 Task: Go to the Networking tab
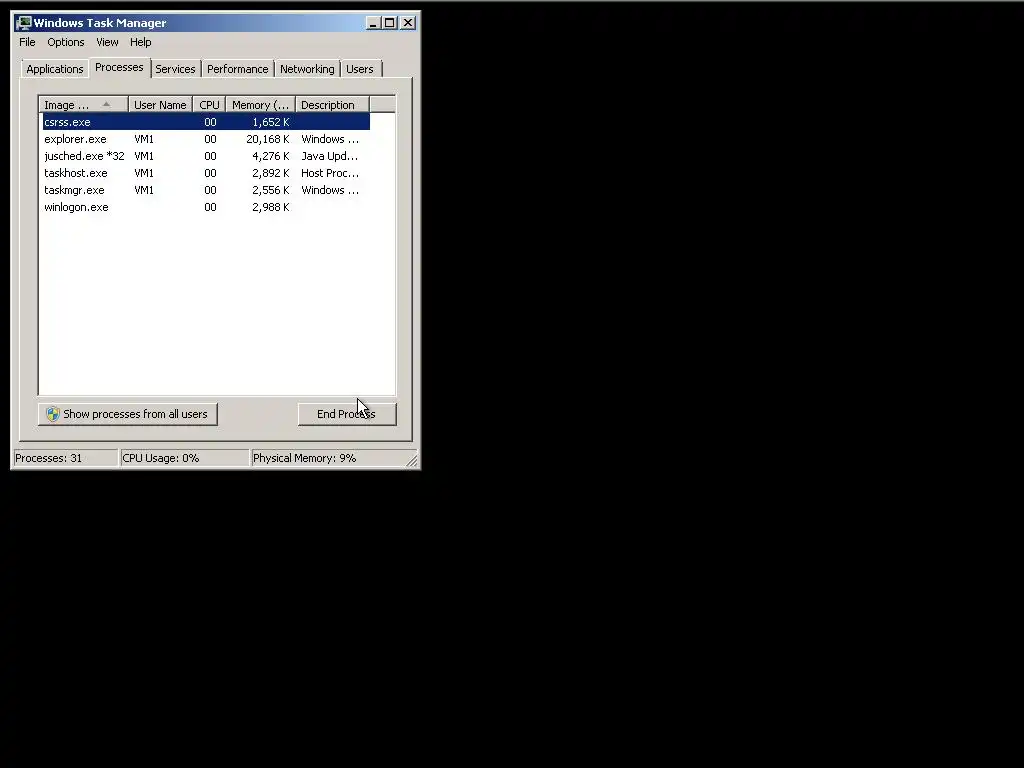click(x=307, y=69)
